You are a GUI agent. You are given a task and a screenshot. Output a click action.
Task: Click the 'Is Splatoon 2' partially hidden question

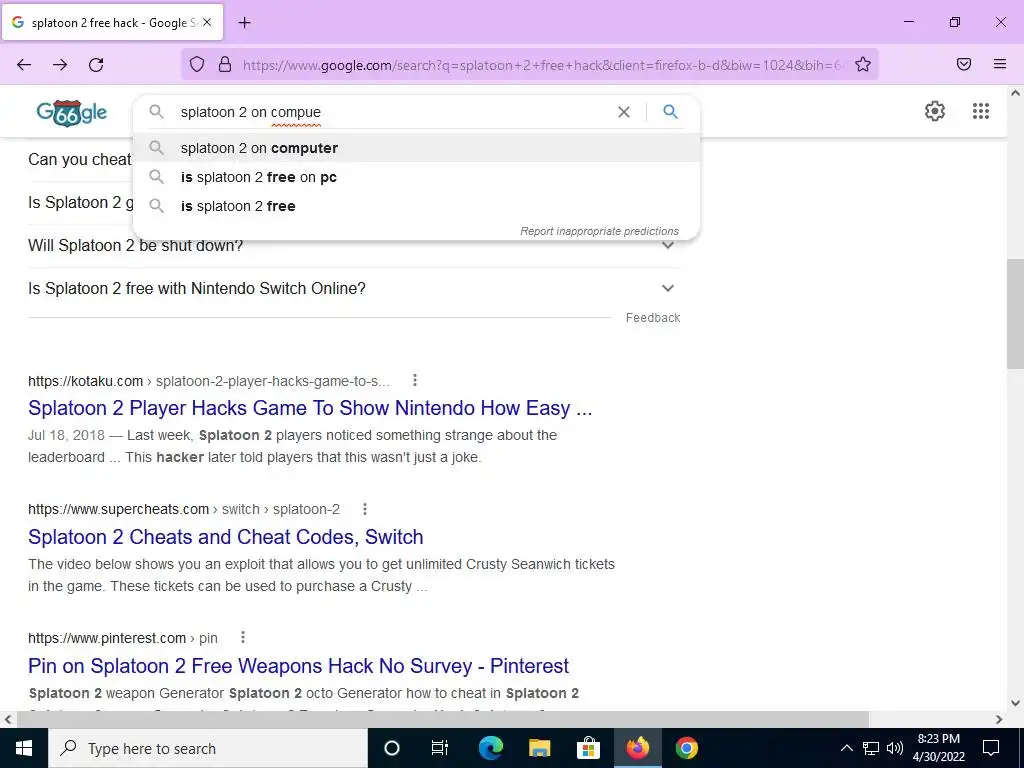[x=80, y=202]
